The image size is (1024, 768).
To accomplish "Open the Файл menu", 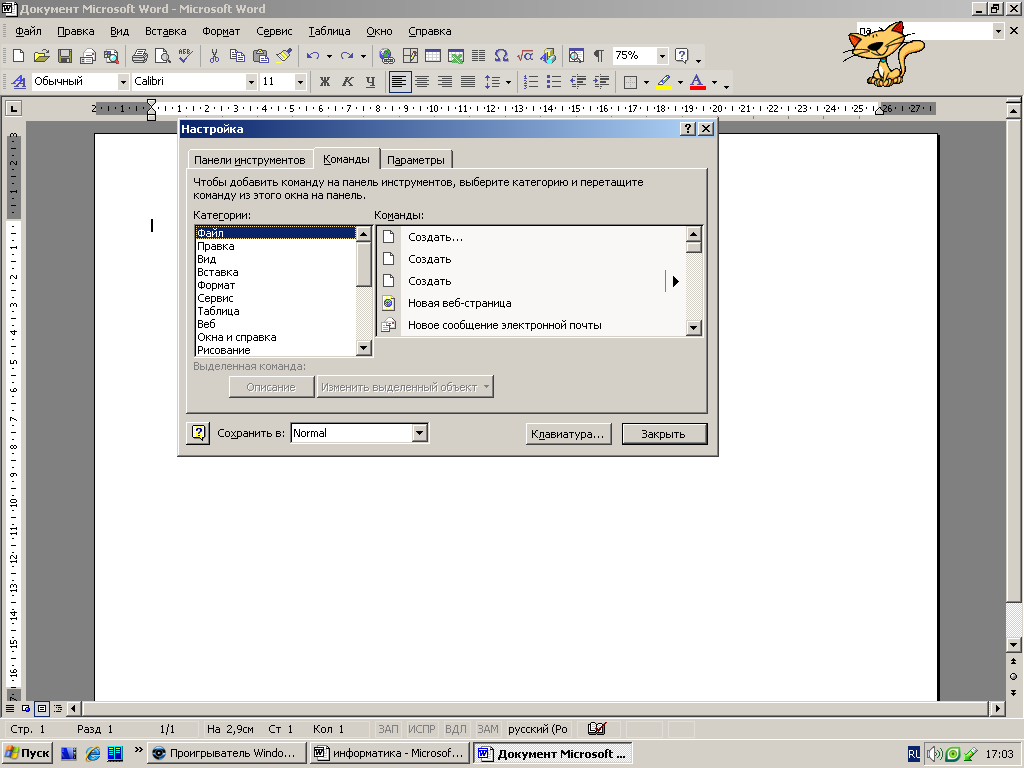I will 28,31.
